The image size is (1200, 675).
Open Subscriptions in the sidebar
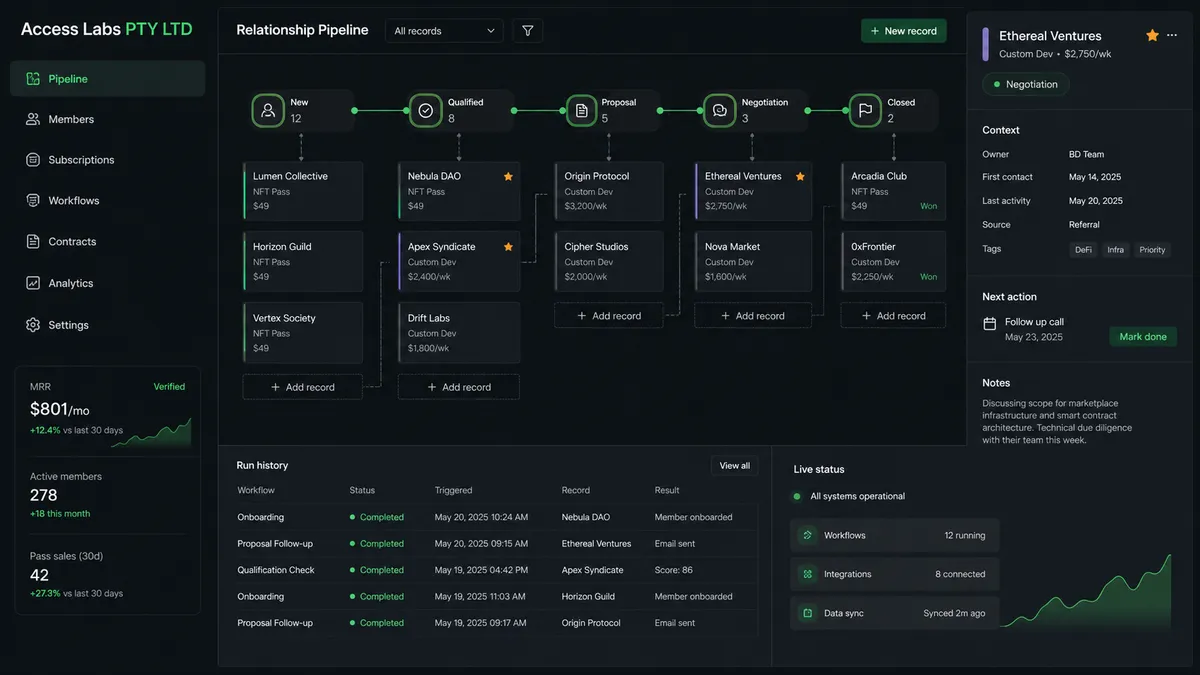click(x=108, y=160)
